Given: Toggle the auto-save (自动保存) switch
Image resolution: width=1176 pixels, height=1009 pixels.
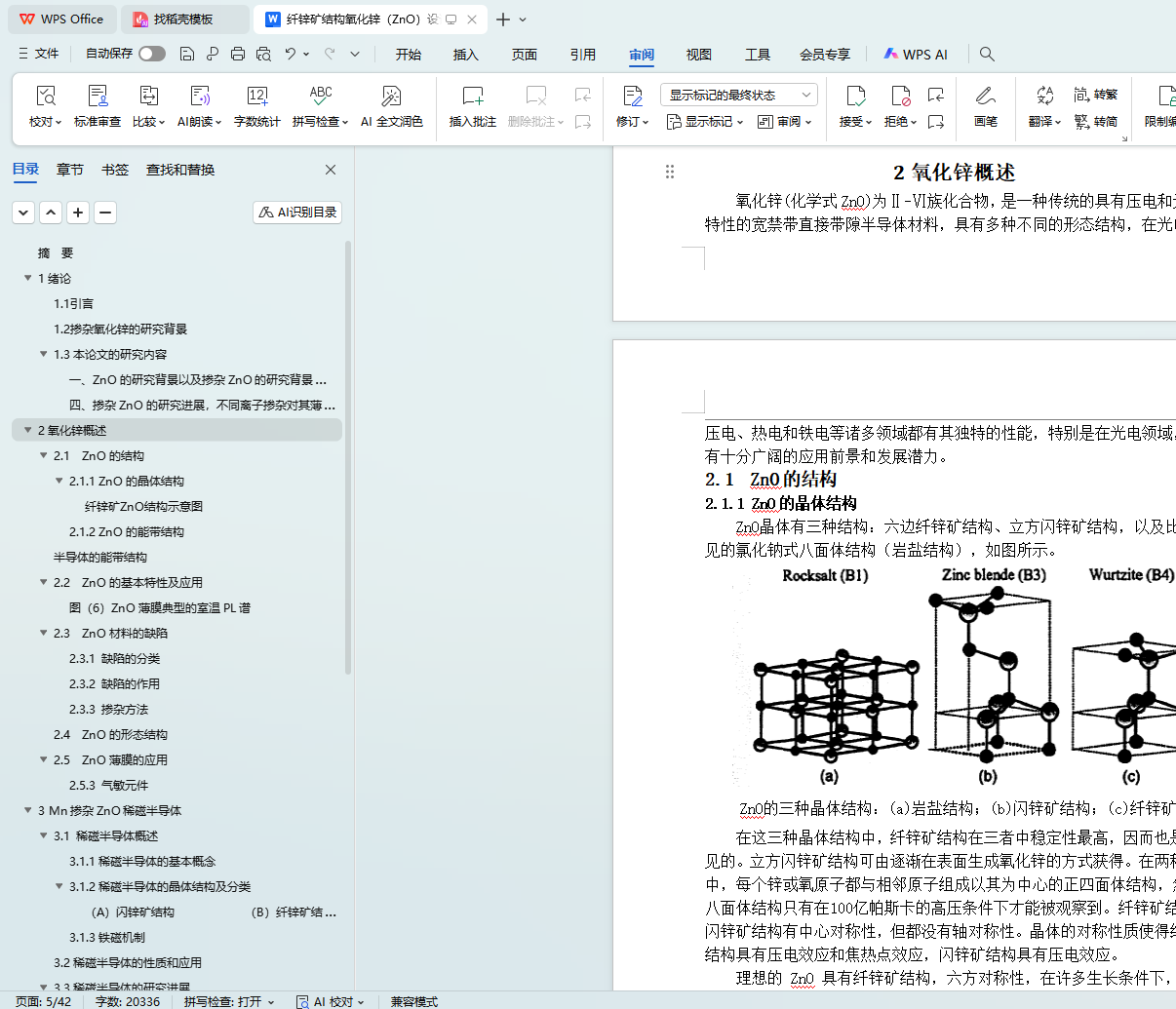Looking at the screenshot, I should point(151,54).
